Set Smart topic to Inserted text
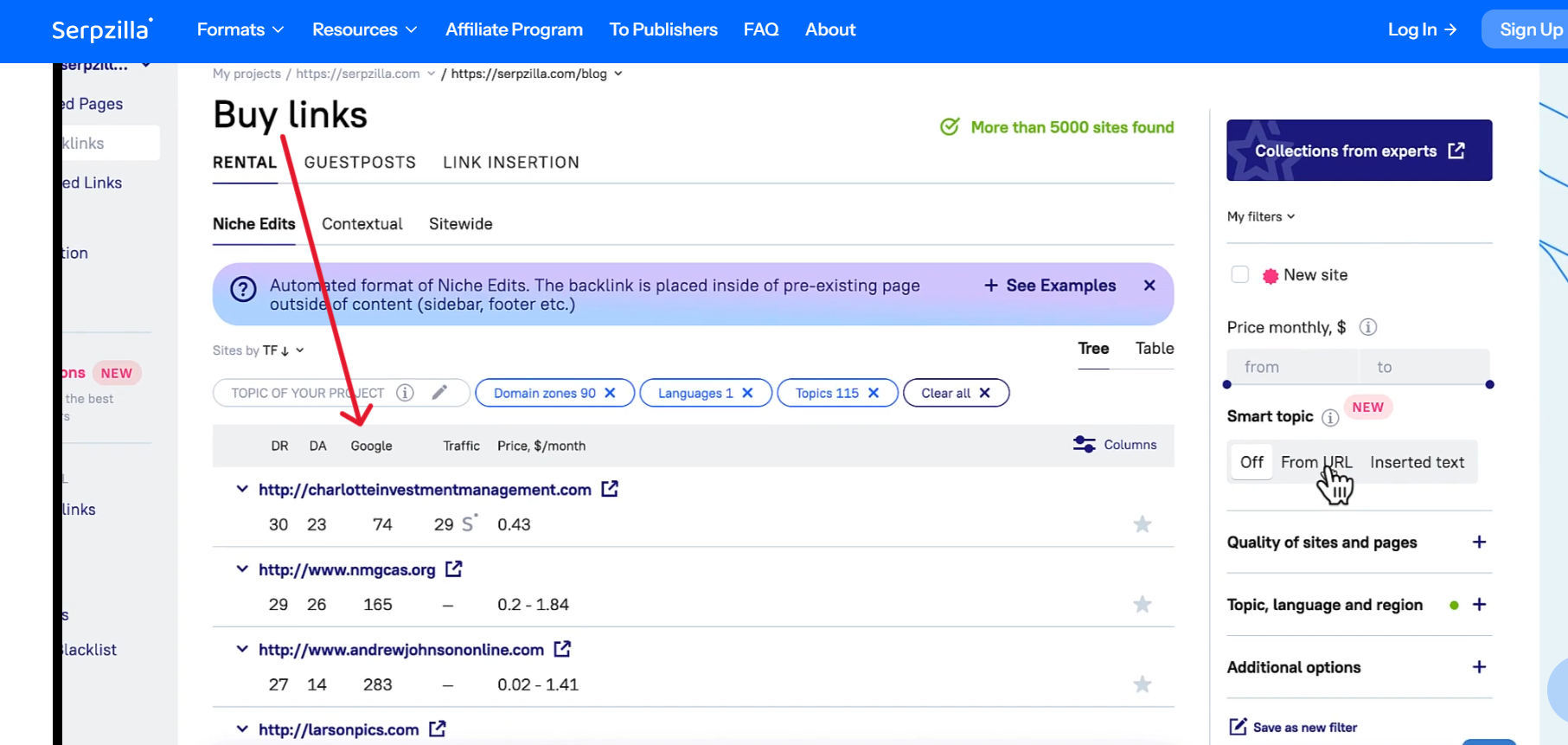 click(x=1417, y=462)
